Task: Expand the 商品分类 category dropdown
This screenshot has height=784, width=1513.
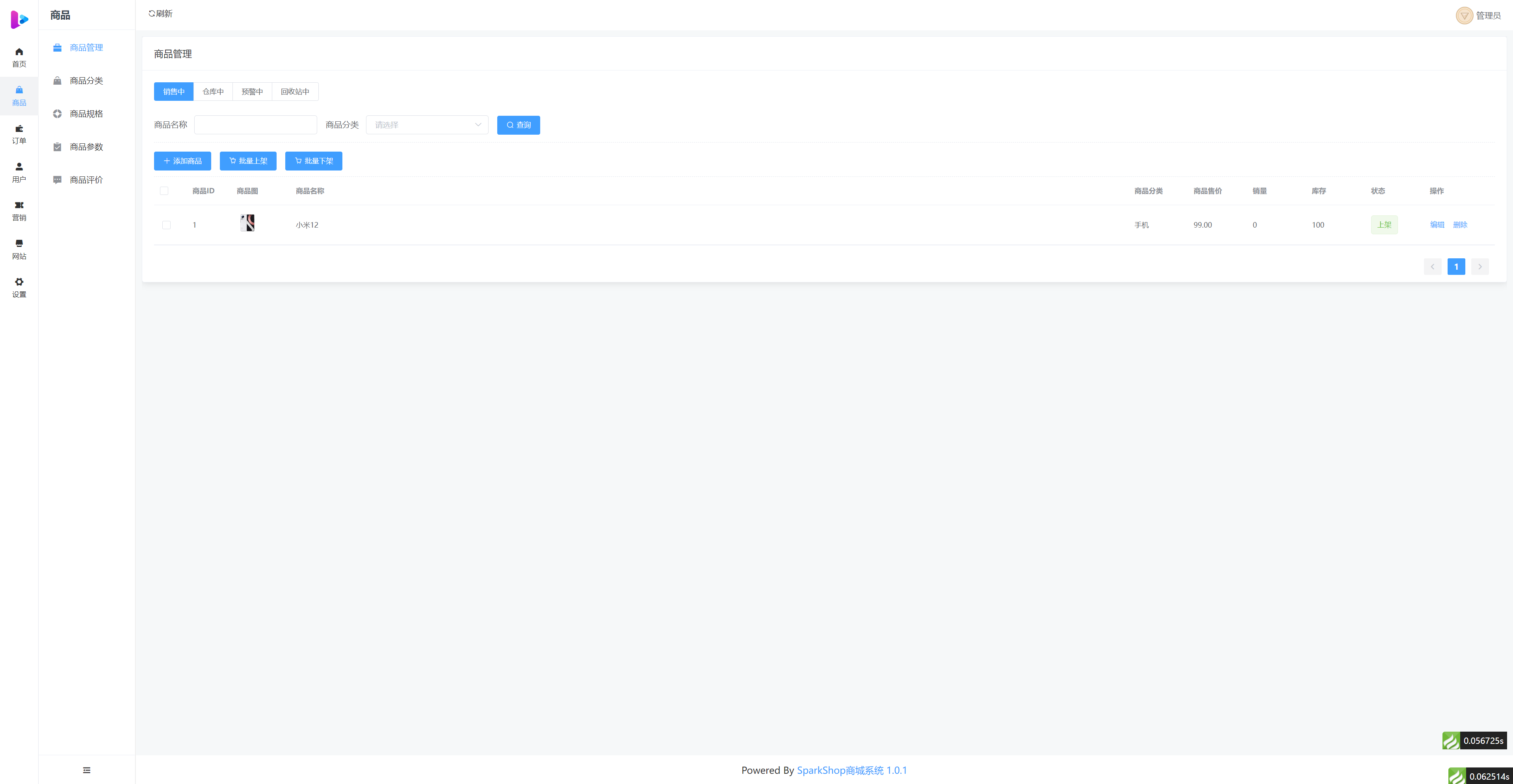Action: (427, 125)
